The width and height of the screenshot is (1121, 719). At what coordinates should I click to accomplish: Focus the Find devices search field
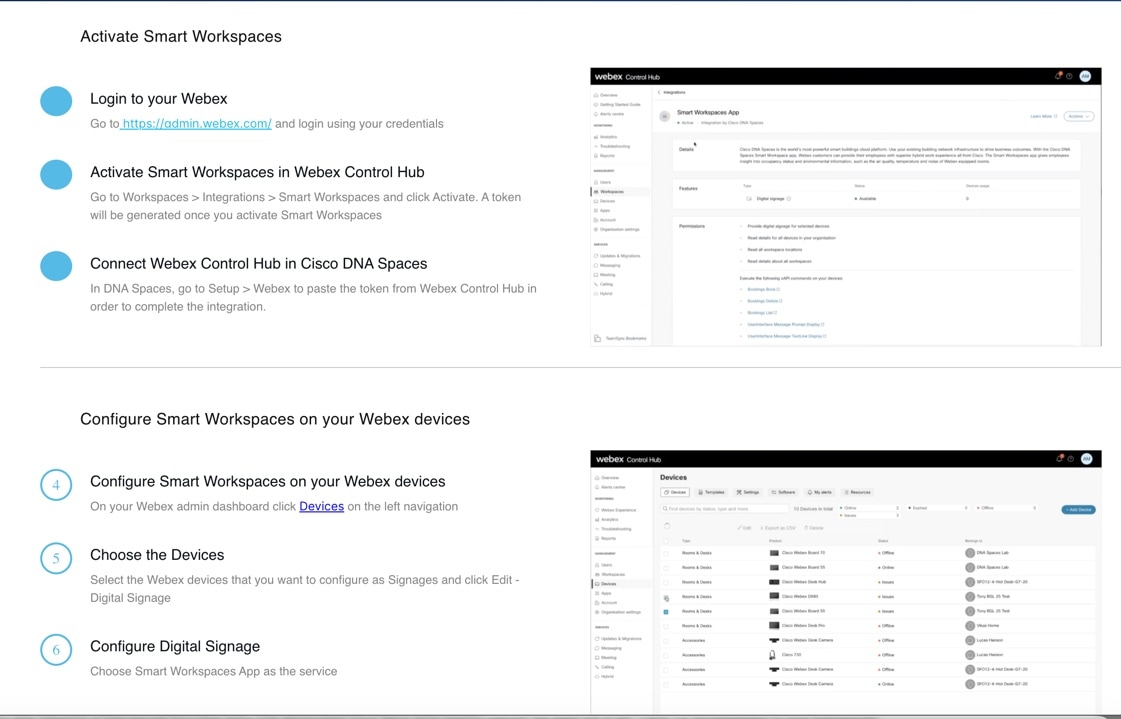724,509
